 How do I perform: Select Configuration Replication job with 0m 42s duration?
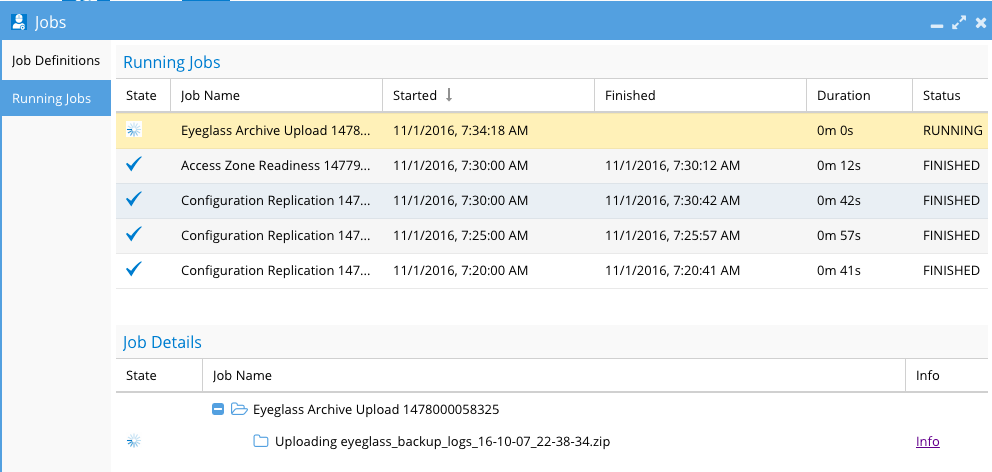(552, 201)
